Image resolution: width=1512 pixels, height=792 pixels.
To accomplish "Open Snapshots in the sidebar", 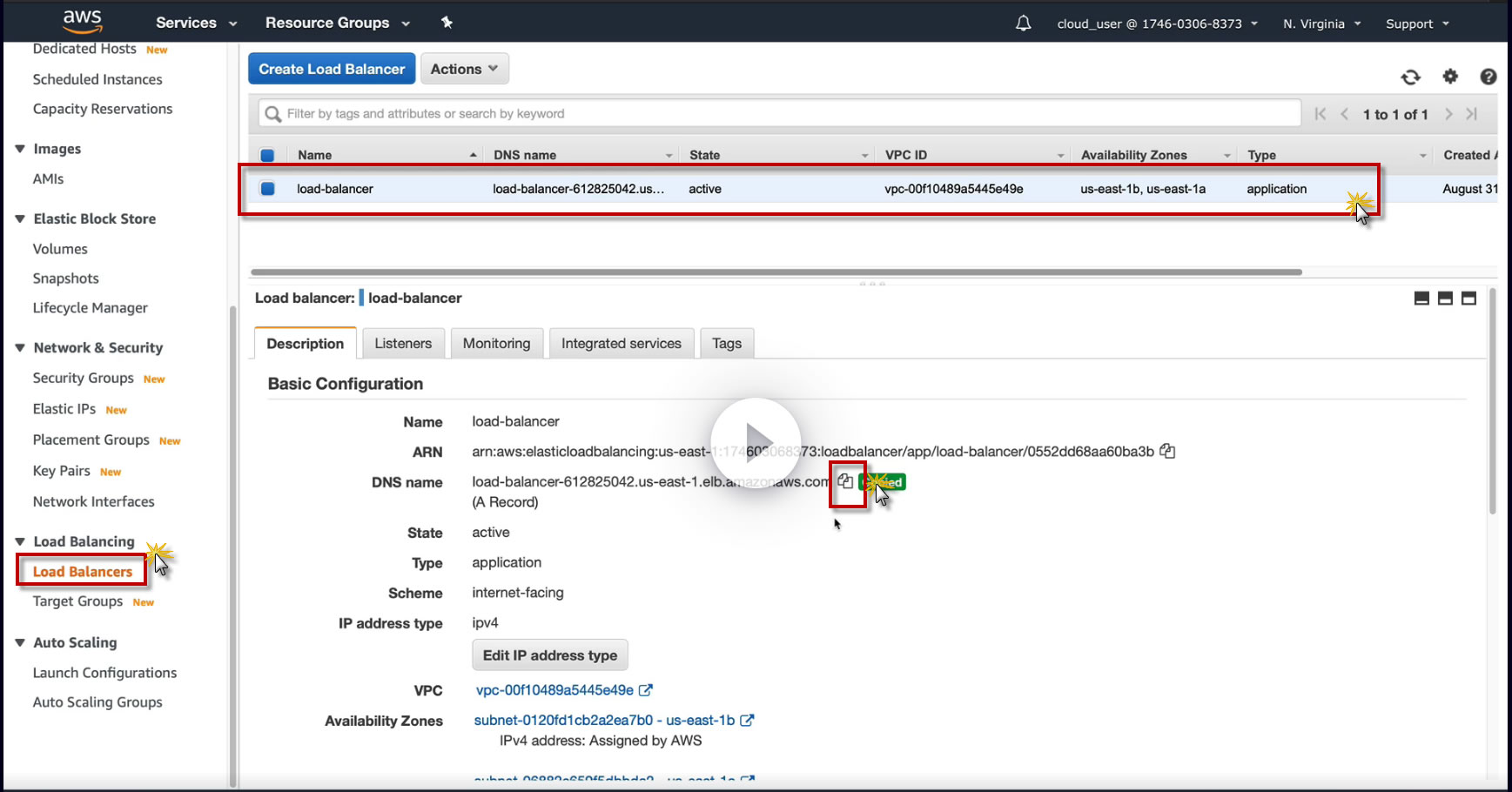I will pyautogui.click(x=66, y=279).
